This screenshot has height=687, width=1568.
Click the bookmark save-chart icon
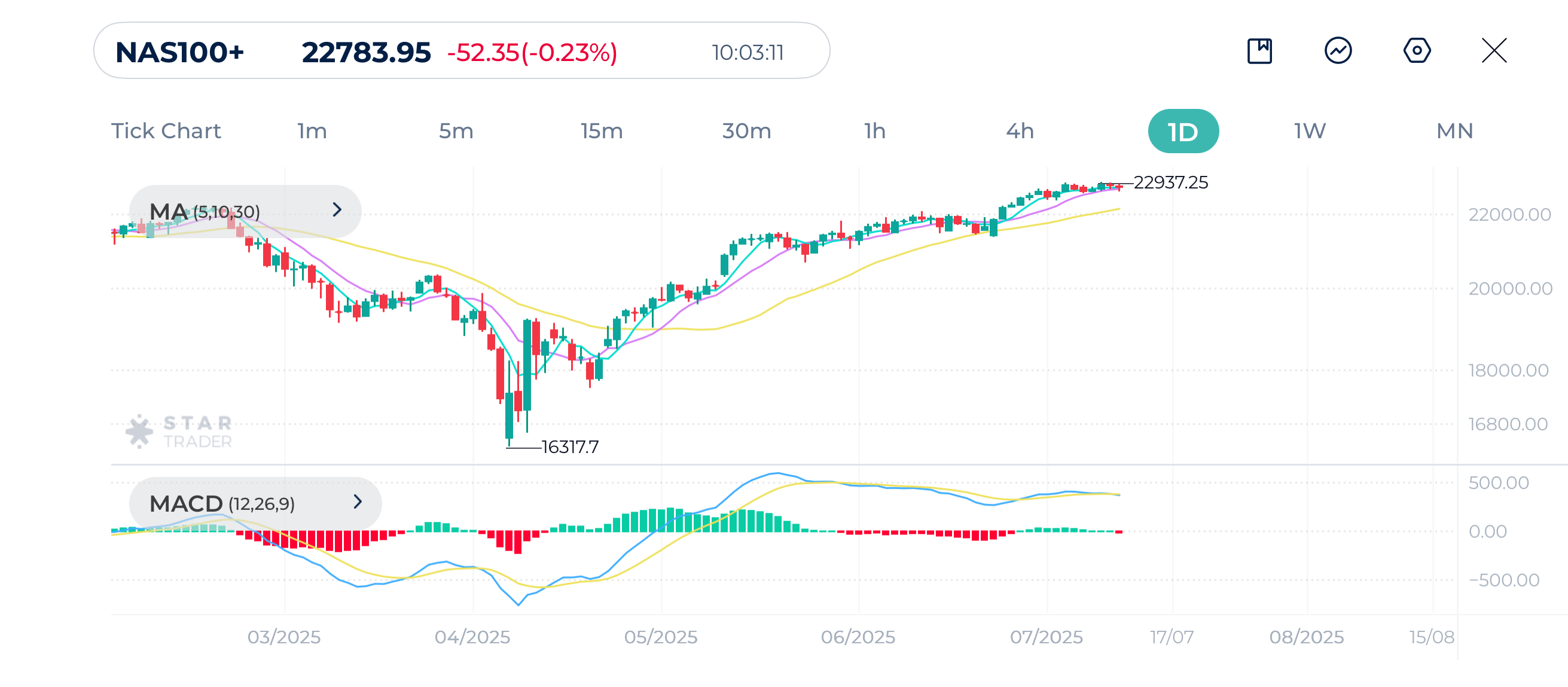pos(1259,51)
